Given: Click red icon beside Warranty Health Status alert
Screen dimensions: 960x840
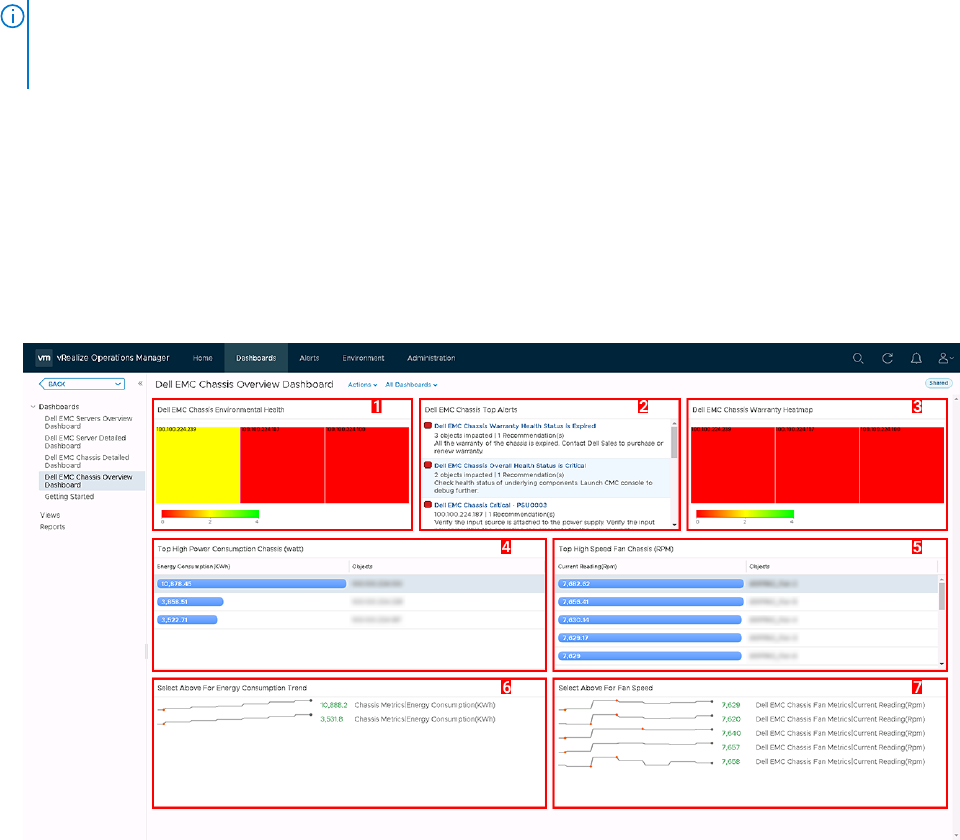Looking at the screenshot, I should [428, 426].
